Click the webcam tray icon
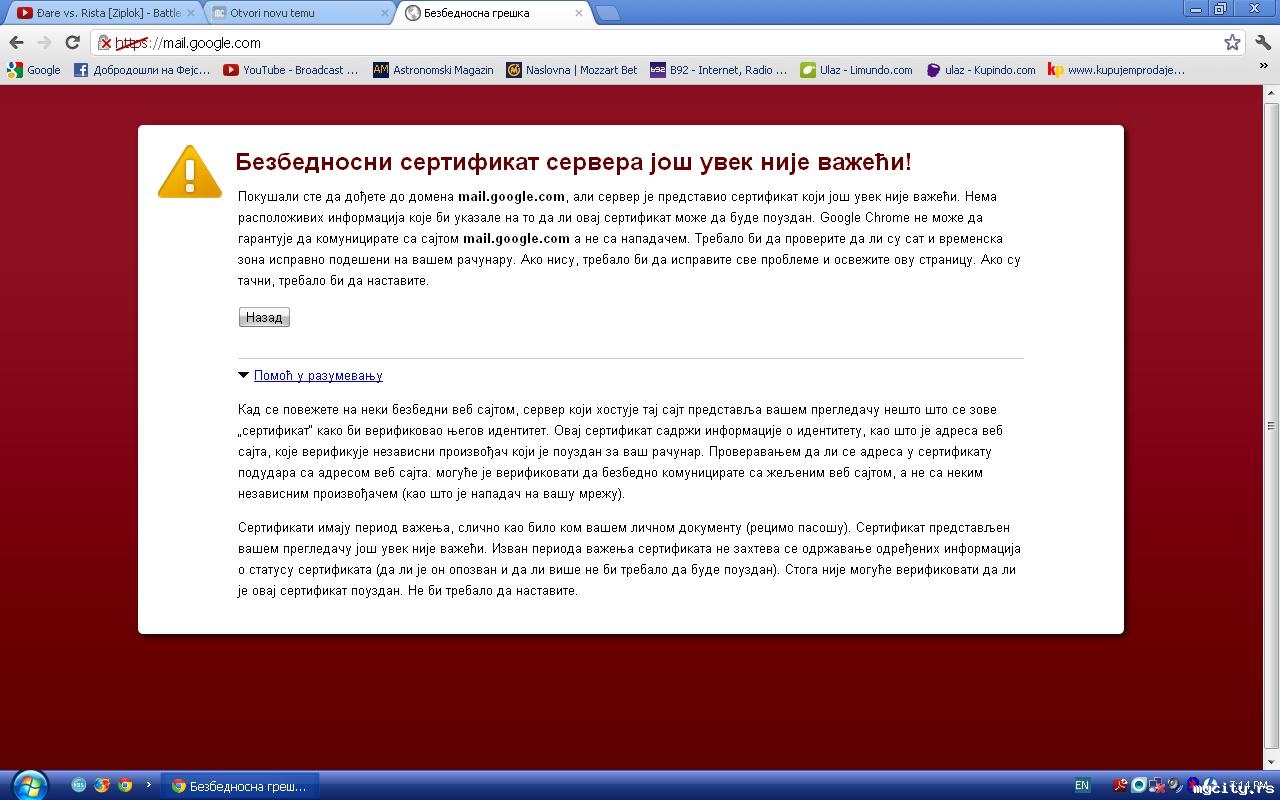The height and width of the screenshot is (800, 1280). coord(1139,785)
